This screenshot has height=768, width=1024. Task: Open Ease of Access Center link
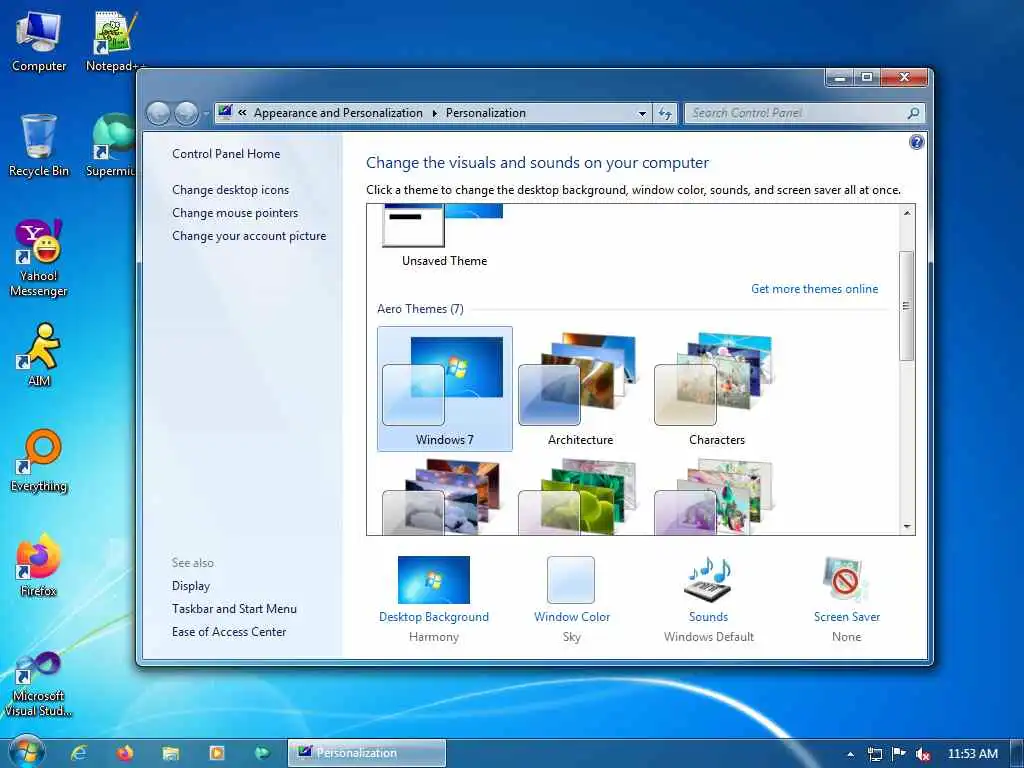[x=229, y=632]
